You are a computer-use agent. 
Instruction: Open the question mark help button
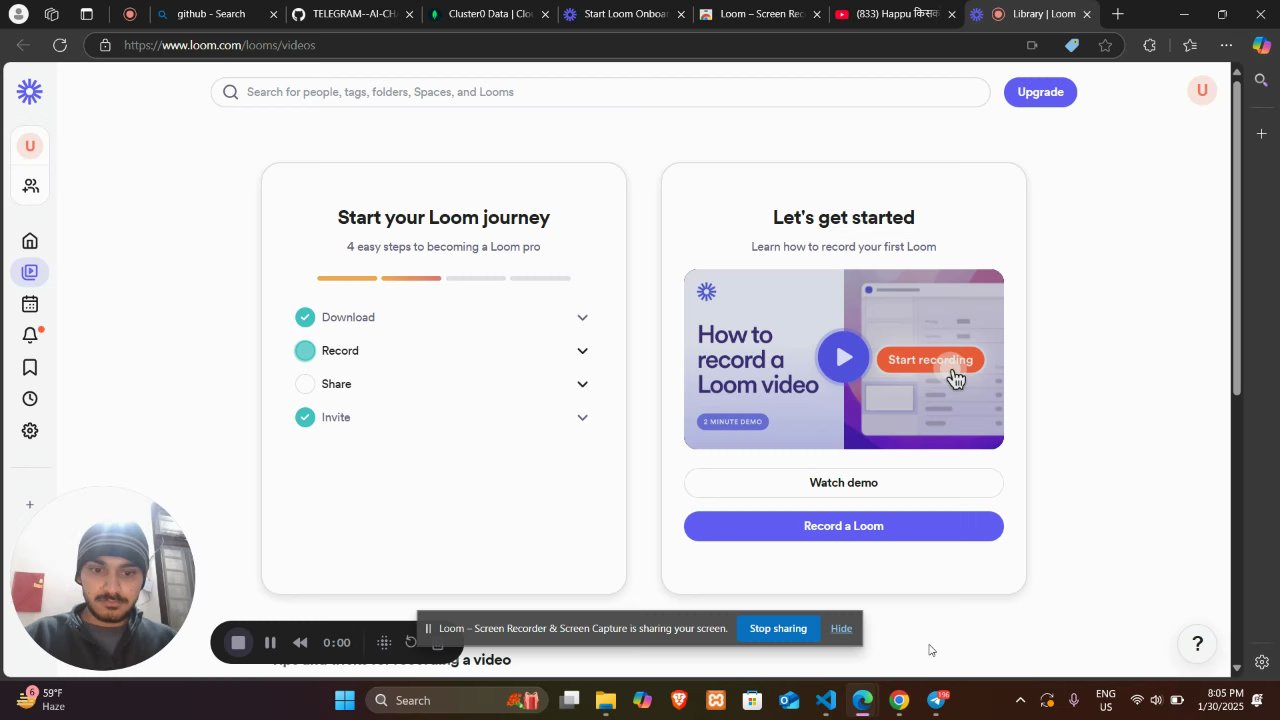tap(1197, 644)
